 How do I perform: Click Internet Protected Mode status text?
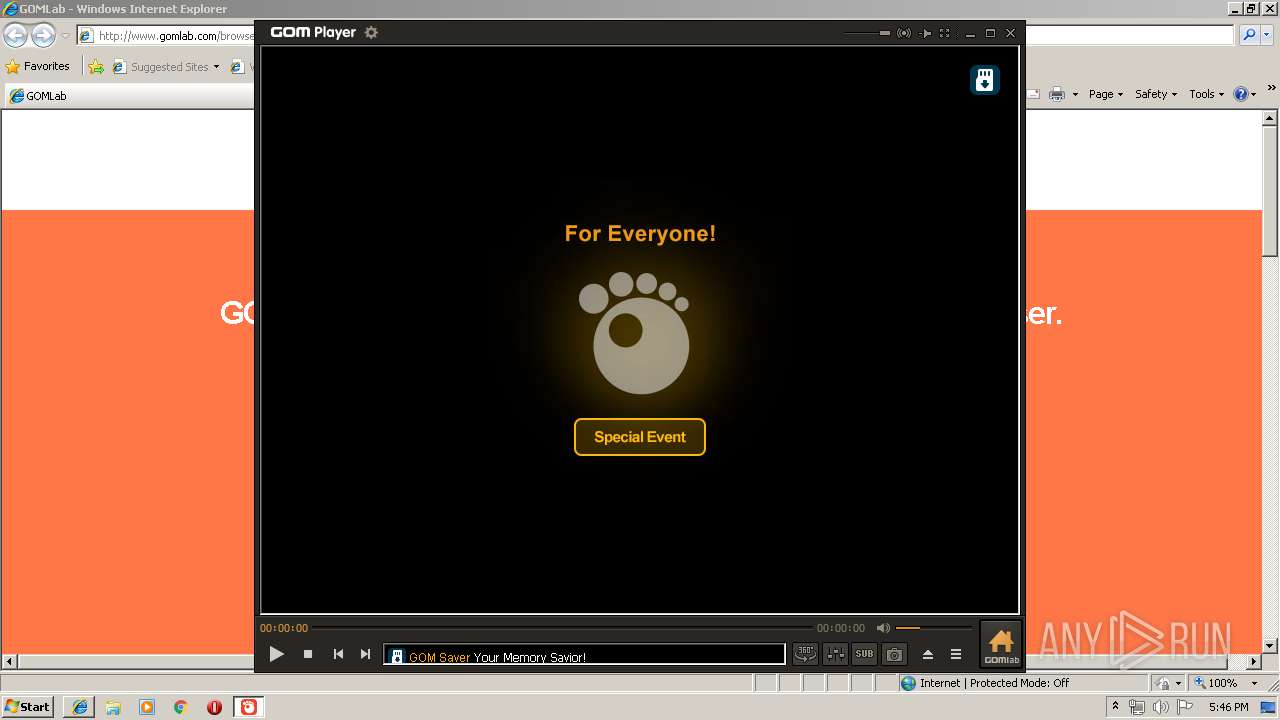[x=994, y=683]
